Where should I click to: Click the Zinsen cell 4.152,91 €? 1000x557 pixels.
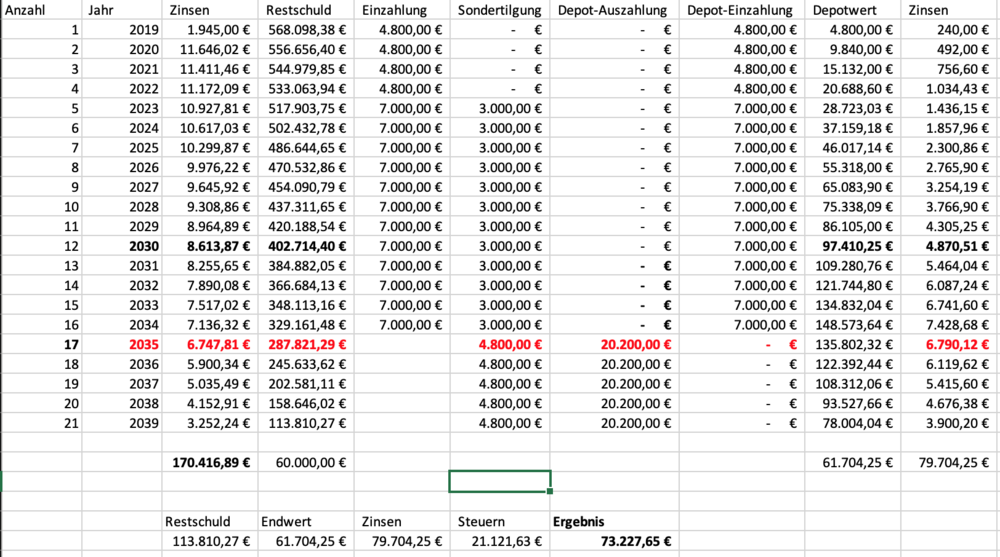pos(210,404)
